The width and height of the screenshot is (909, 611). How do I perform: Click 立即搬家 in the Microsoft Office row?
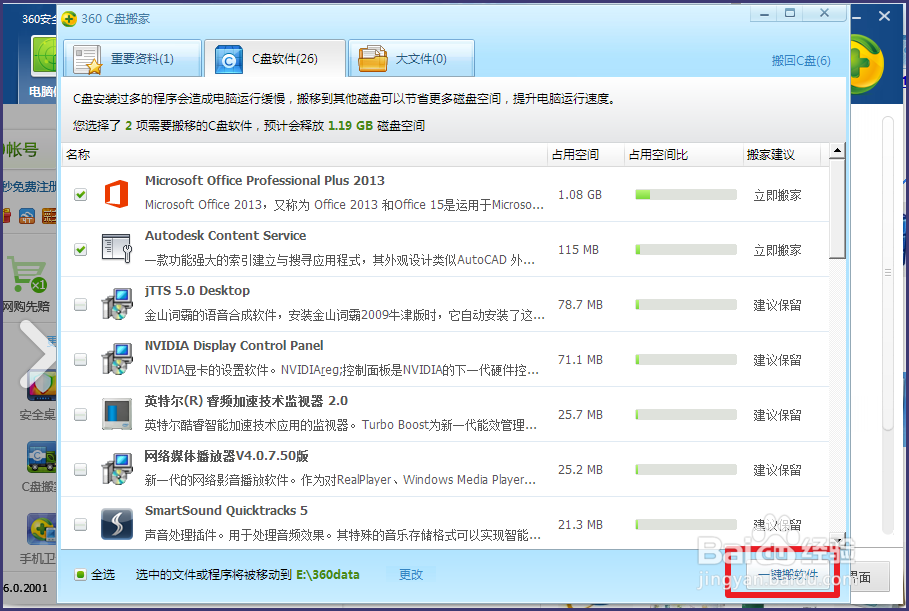[x=777, y=195]
